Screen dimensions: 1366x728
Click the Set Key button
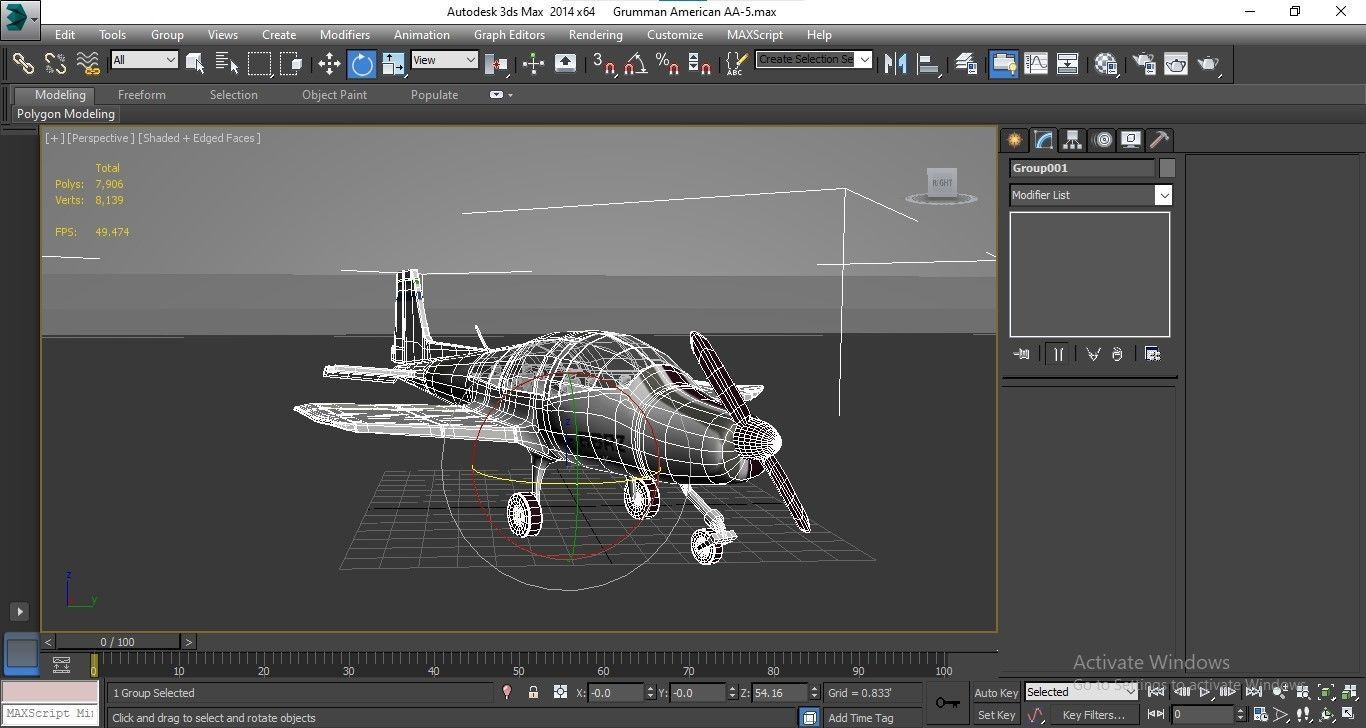click(996, 715)
